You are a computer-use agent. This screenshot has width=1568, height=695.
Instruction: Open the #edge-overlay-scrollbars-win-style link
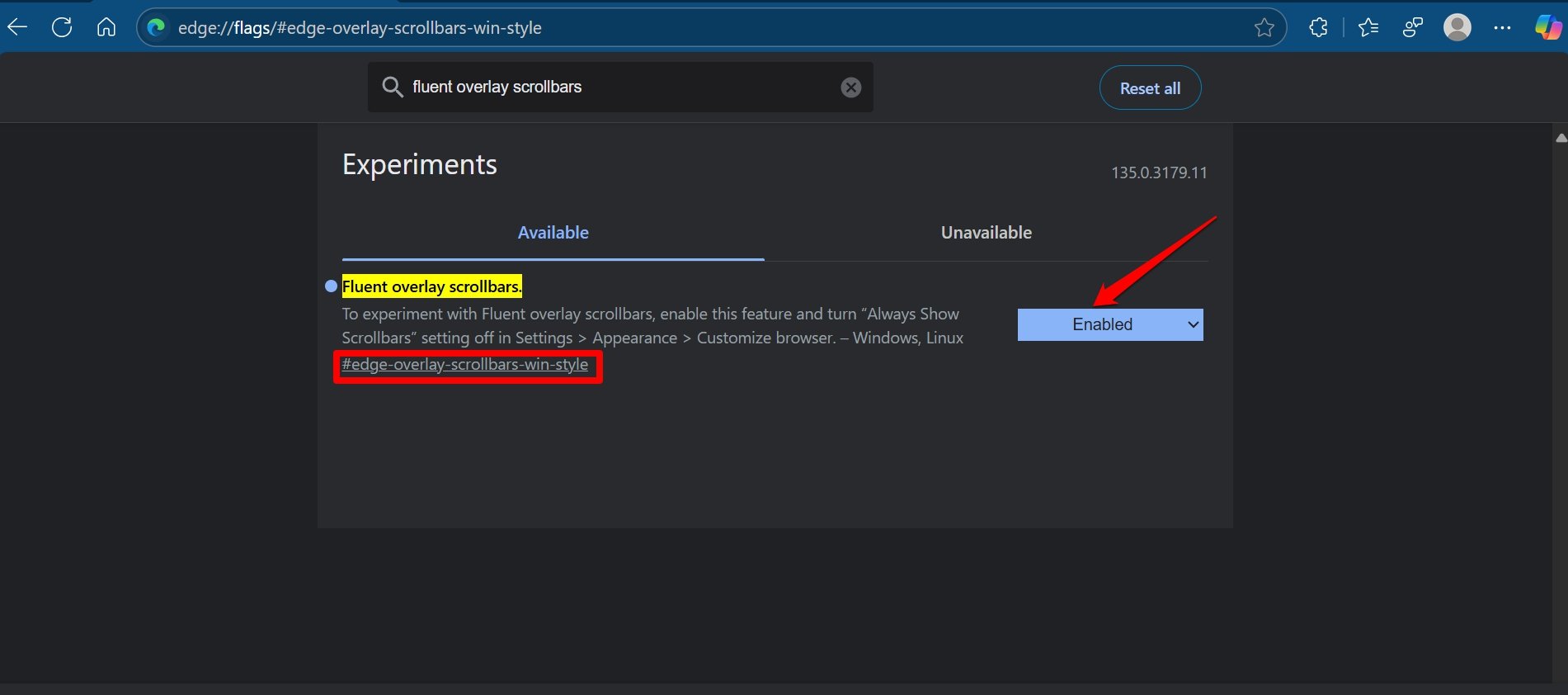(x=465, y=364)
